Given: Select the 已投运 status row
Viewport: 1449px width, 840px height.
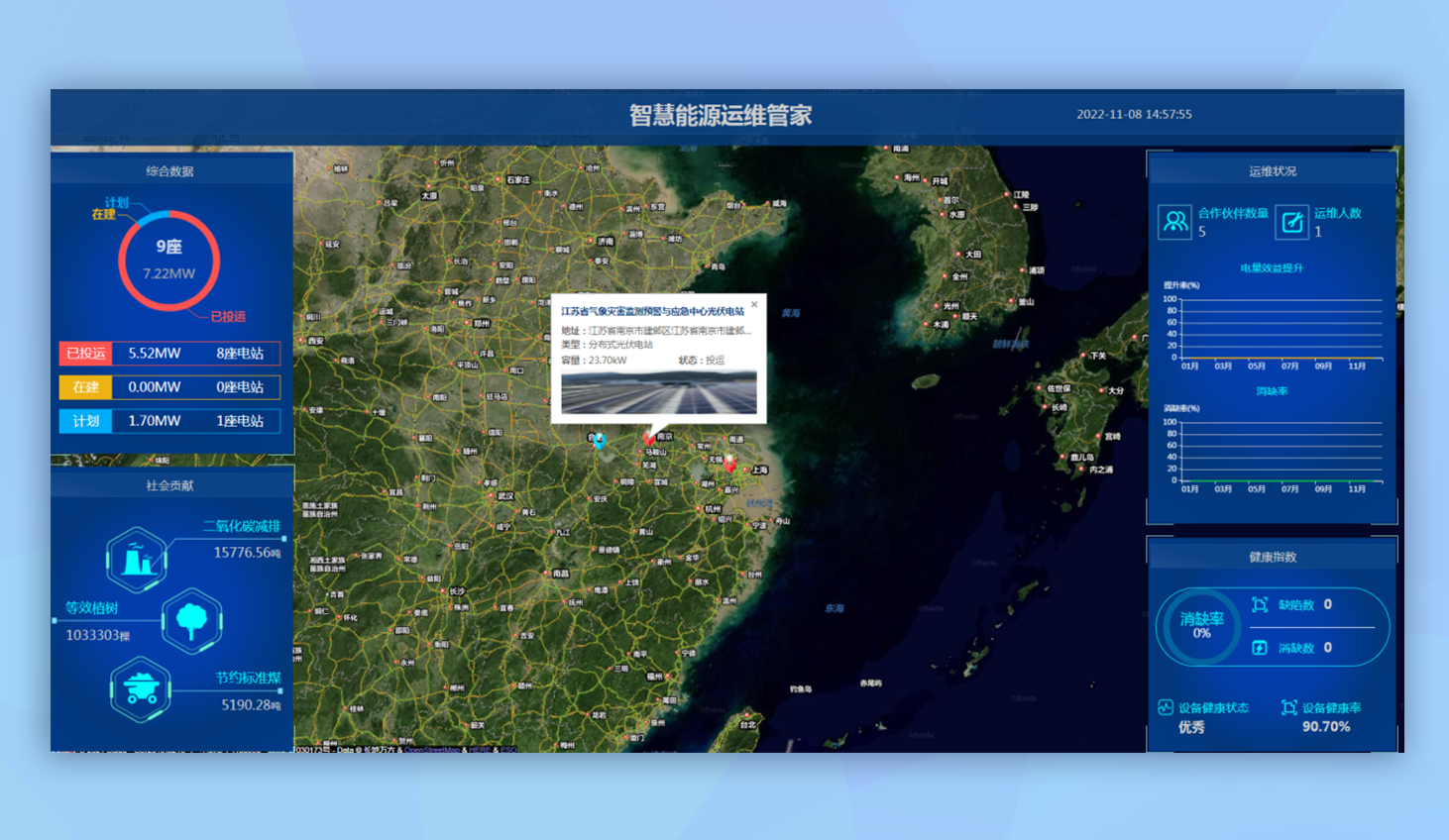Looking at the screenshot, I should (169, 354).
